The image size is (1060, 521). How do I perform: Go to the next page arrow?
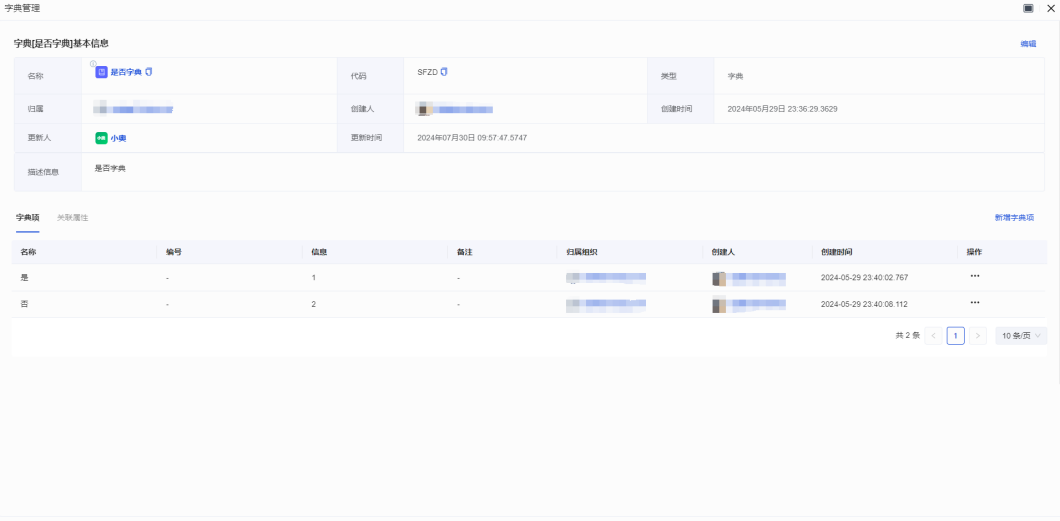coord(978,336)
